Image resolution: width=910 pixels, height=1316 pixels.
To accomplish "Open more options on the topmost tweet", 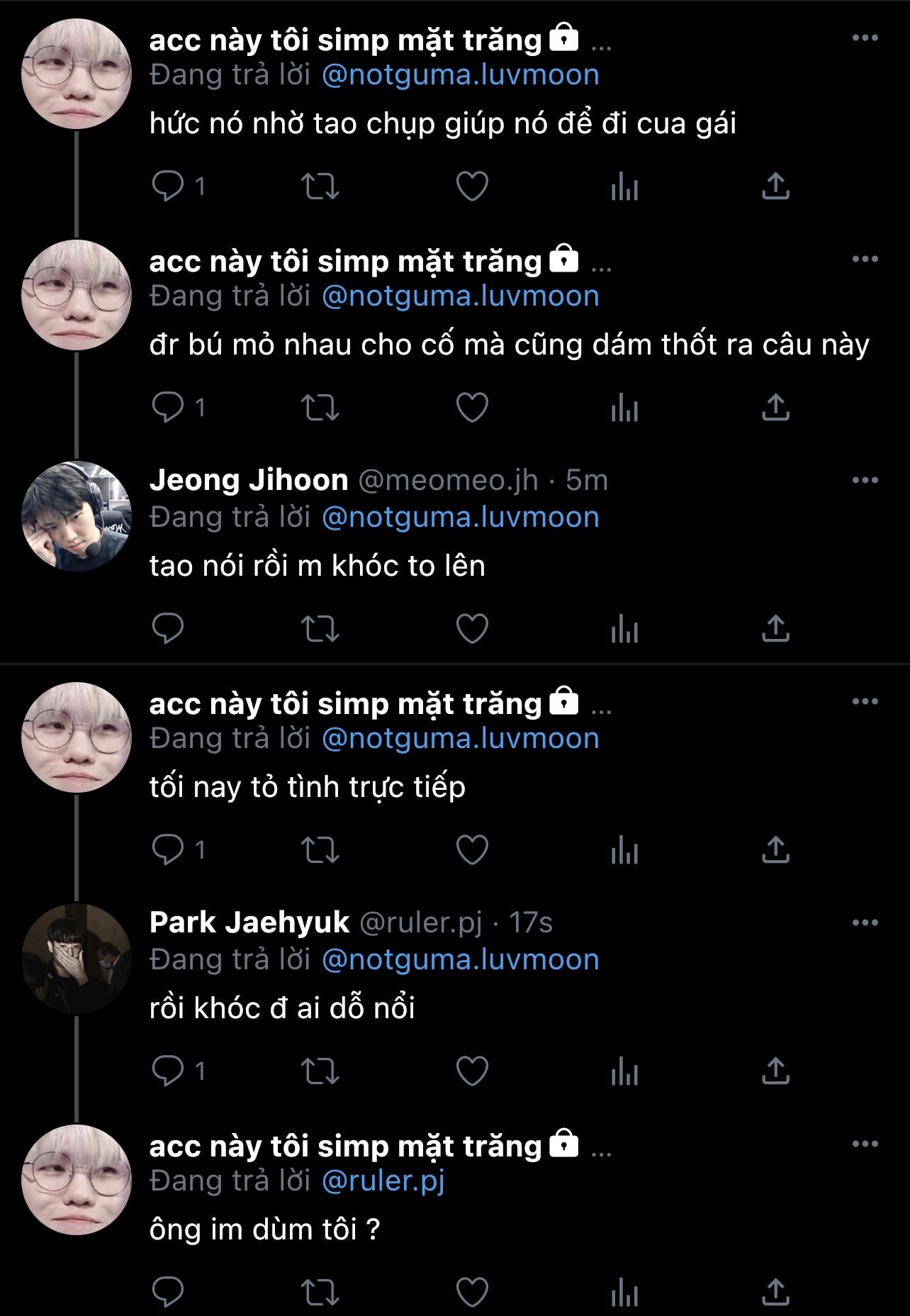I will pyautogui.click(x=865, y=38).
